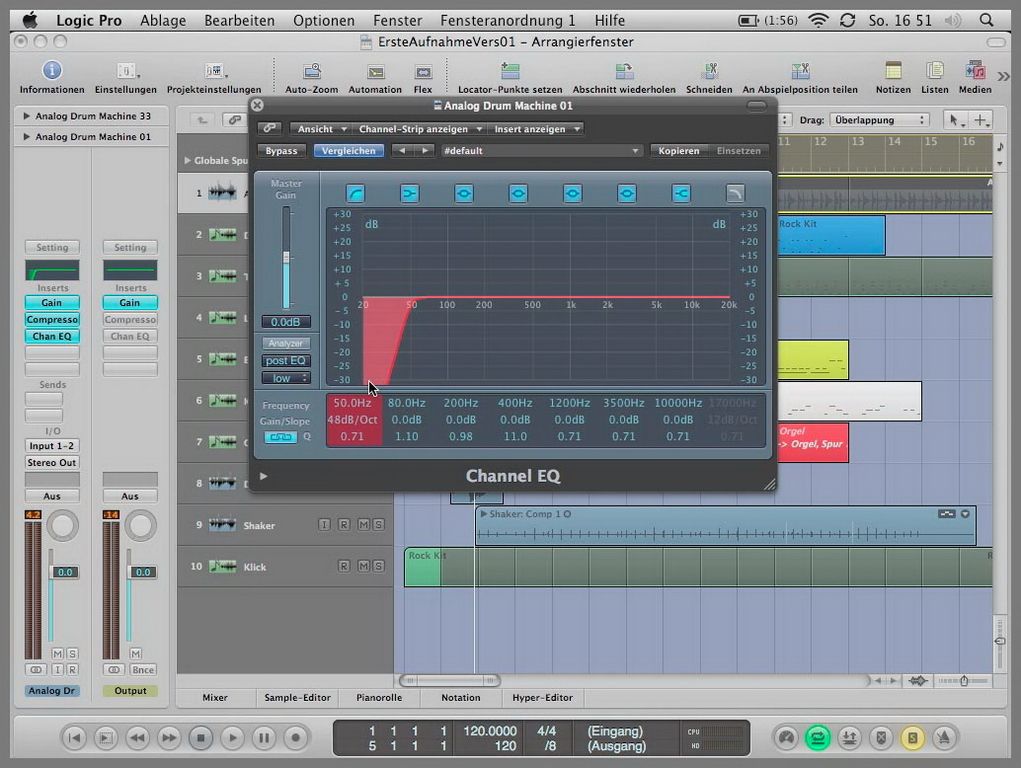1021x768 pixels.
Task: Open Insert anzeigen dropdown
Action: coord(535,129)
